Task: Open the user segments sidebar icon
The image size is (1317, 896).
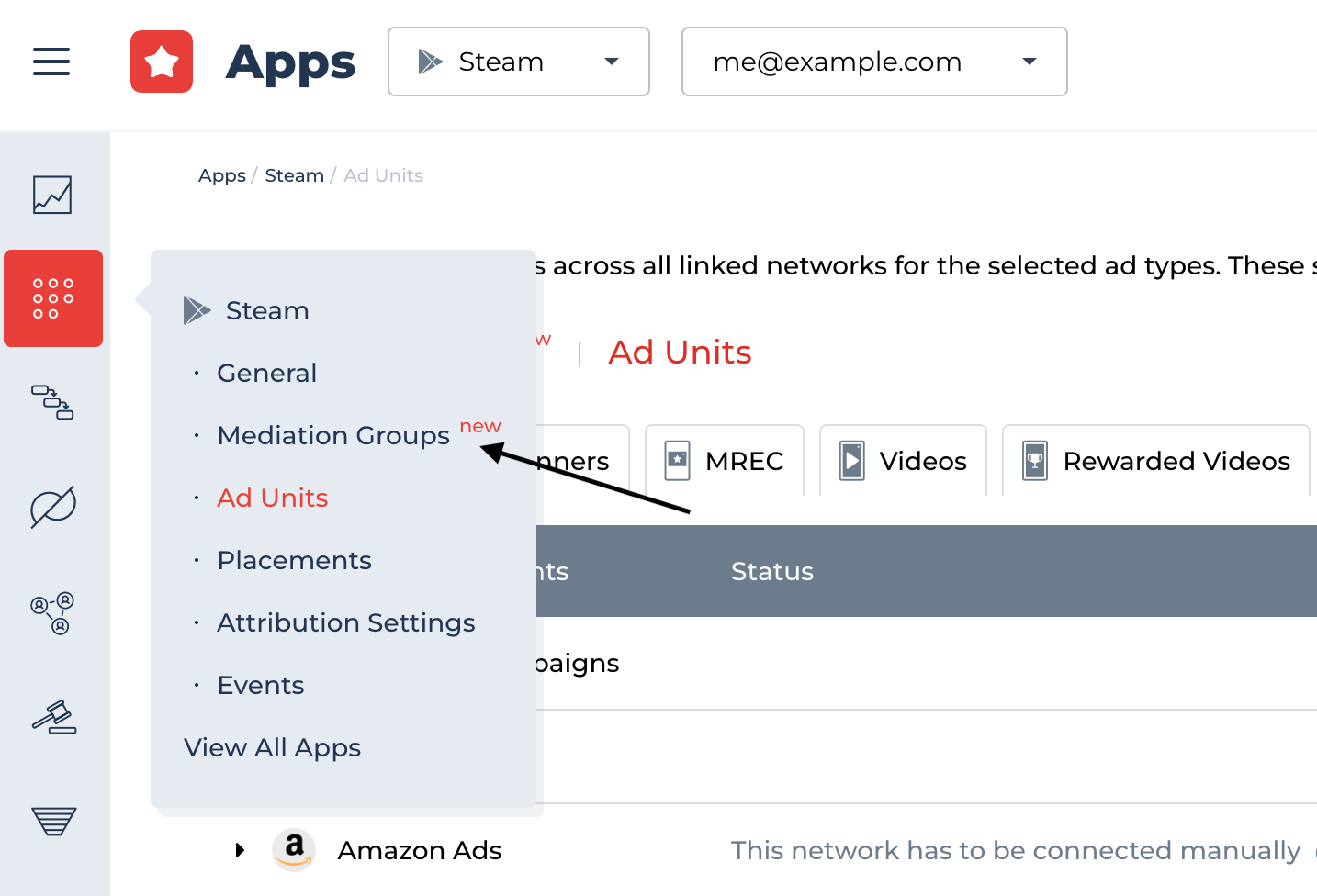Action: click(52, 613)
